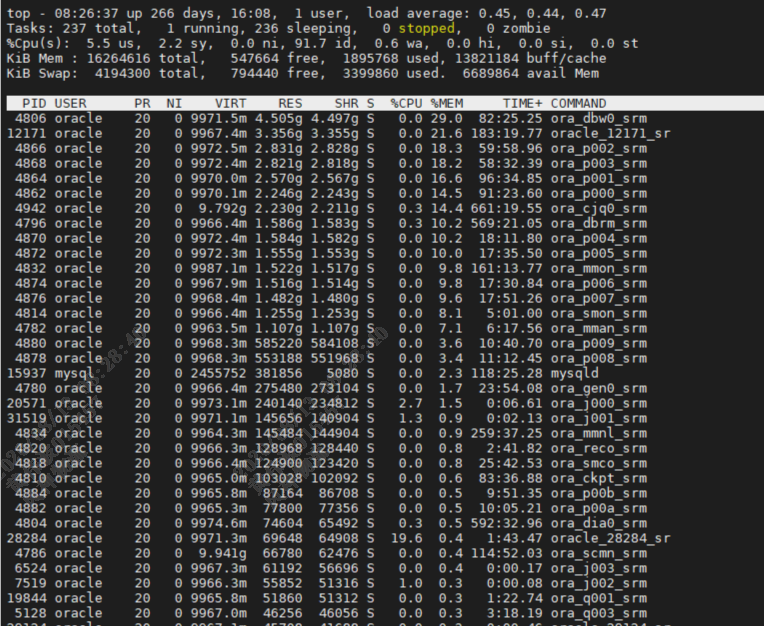Select the ora_reco_srm command
764x626 pixels.
599,449
